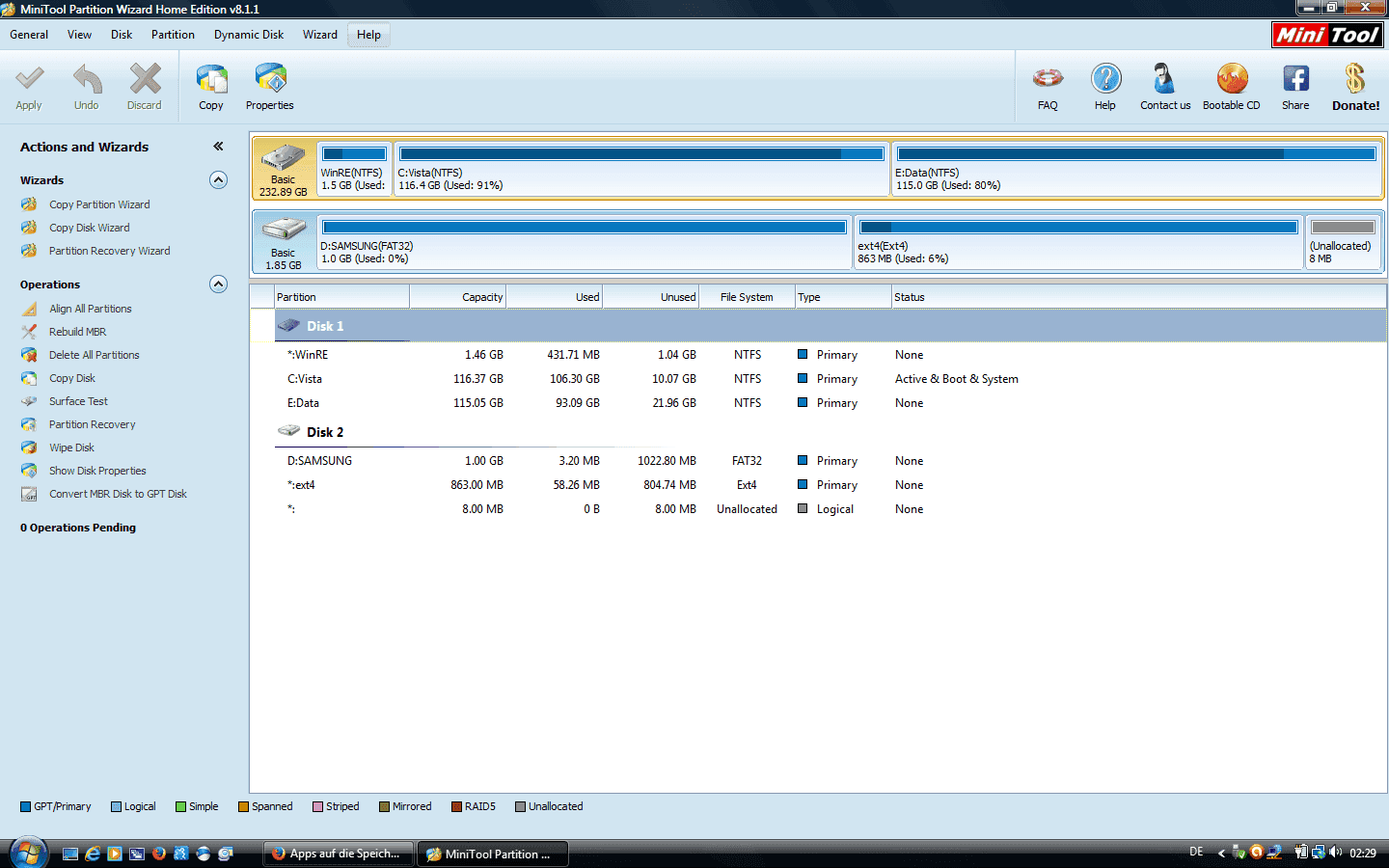Click the Surface Test icon
The image size is (1389, 868).
click(x=29, y=401)
